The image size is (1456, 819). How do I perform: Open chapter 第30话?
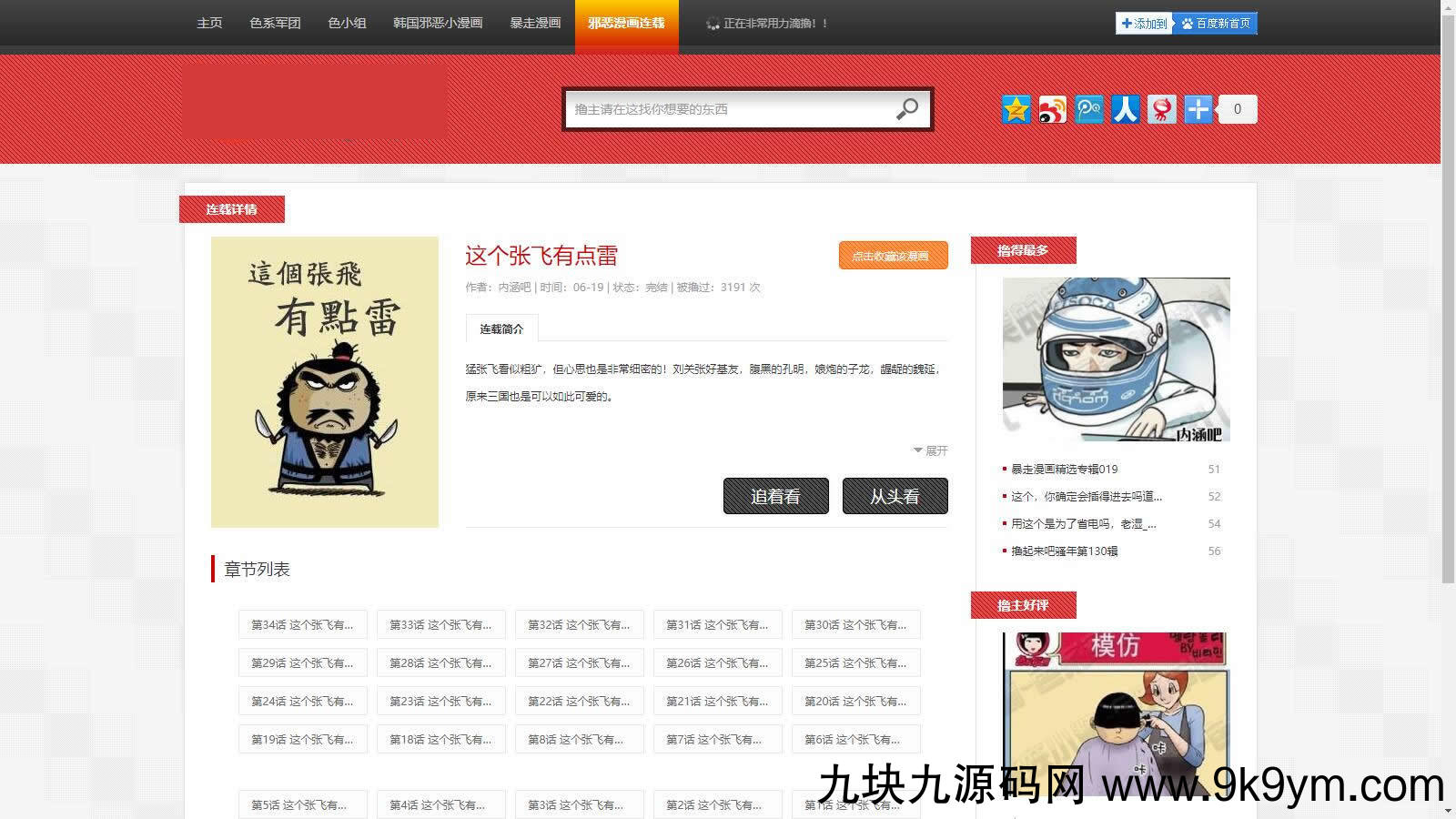[856, 625]
